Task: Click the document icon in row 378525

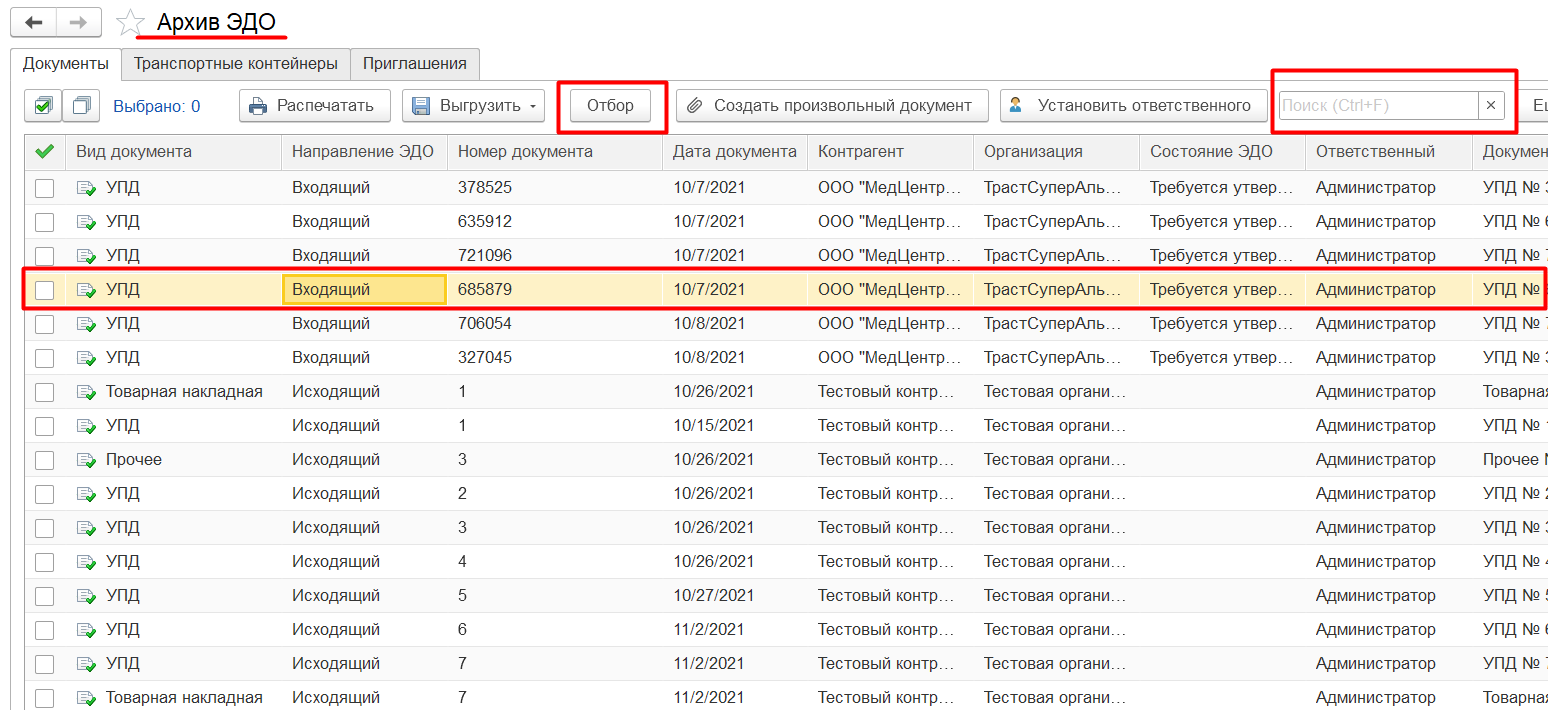Action: coord(87,188)
